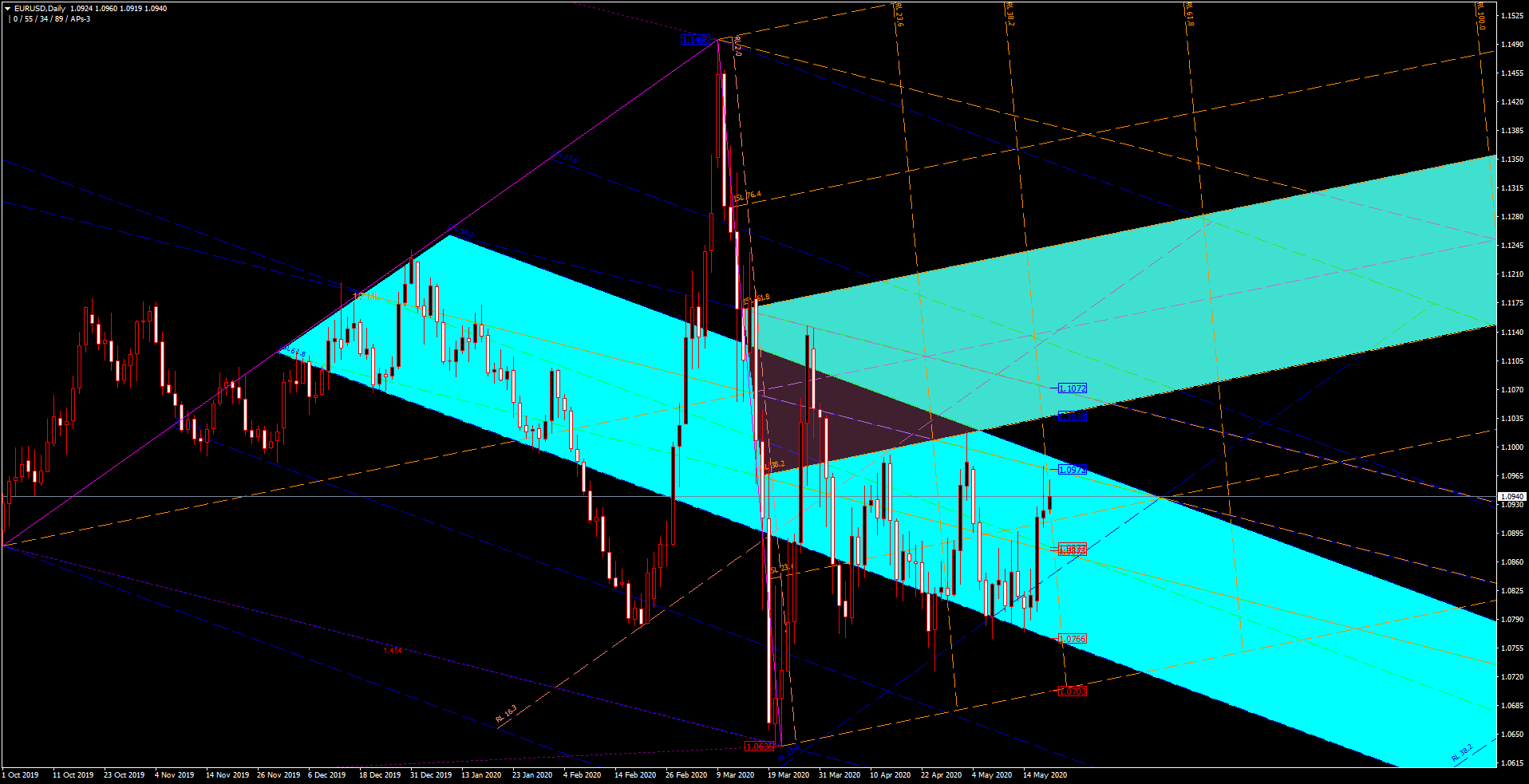Click the 1.0860 price scale label
The image size is (1529, 784).
[x=1511, y=562]
